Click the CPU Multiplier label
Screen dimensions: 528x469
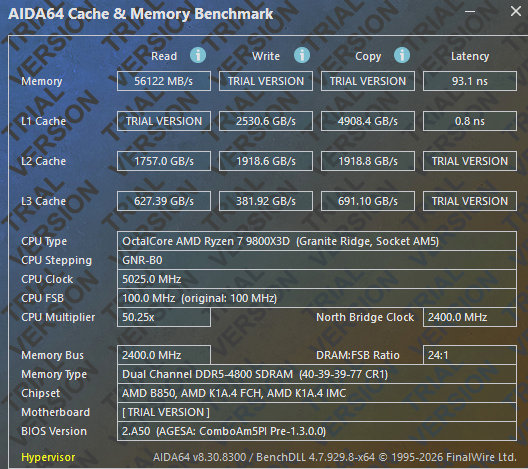(x=58, y=317)
